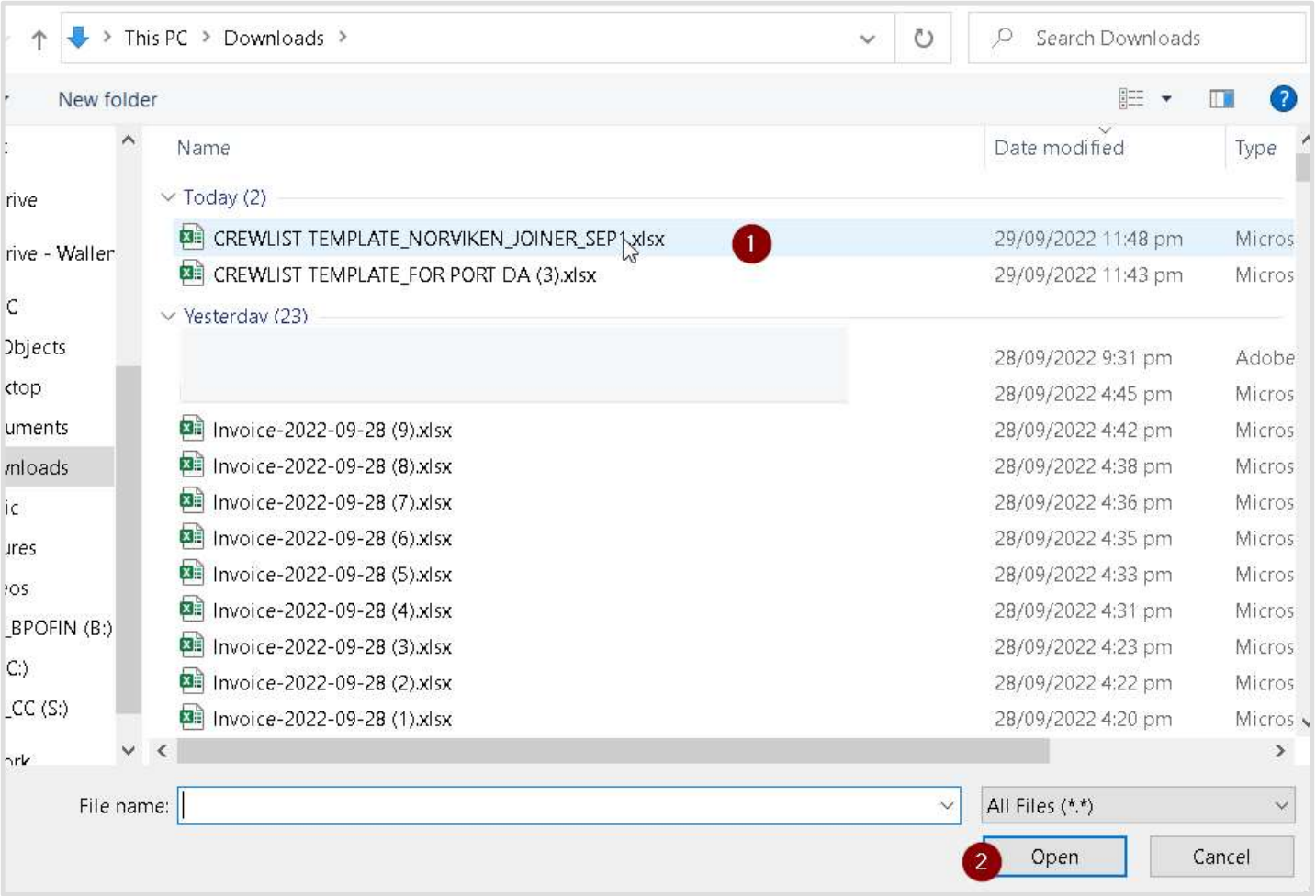Click Excel icon of CREWLIST TEMPLATE_NORVIKEN_JOINER file
This screenshot has width=1316, height=896.
(x=192, y=238)
